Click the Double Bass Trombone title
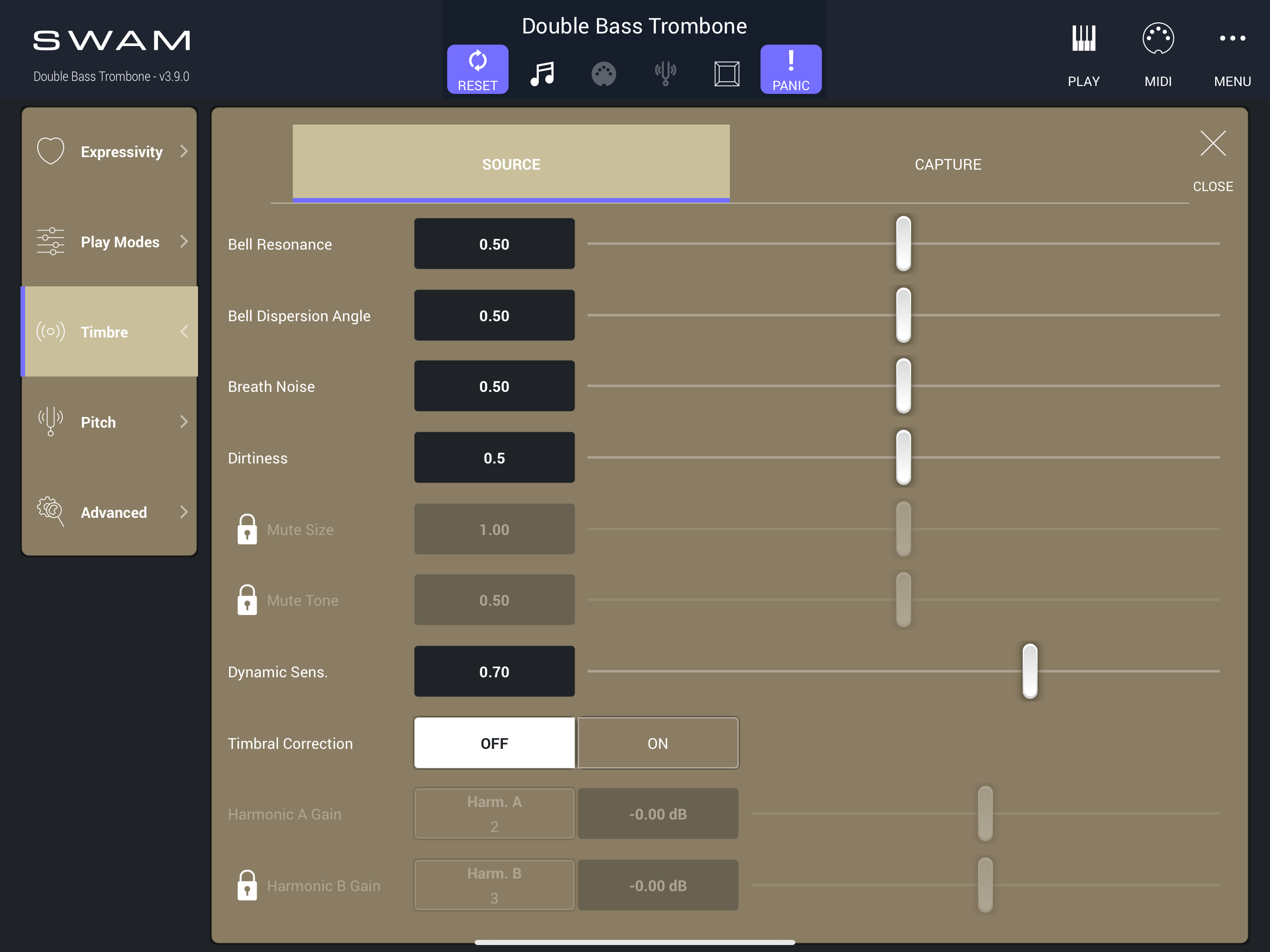Screen dimensions: 1270x952 coord(634,26)
